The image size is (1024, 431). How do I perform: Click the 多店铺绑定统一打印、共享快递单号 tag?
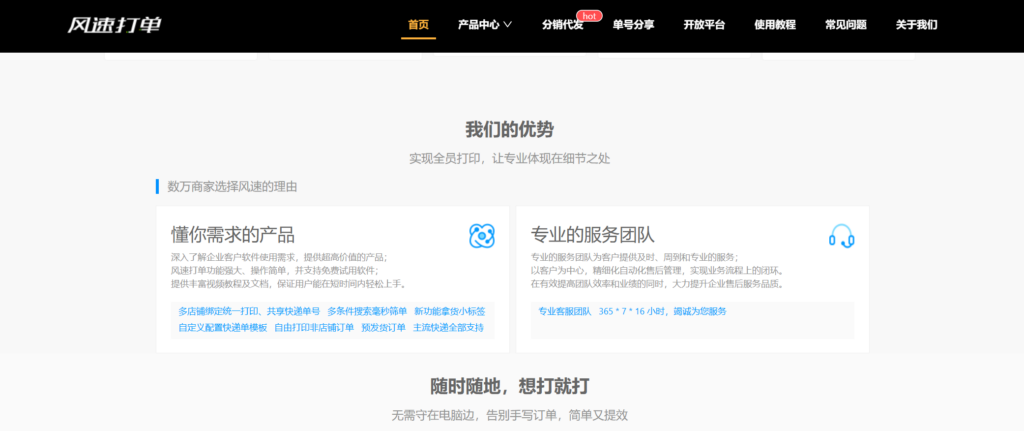click(249, 311)
